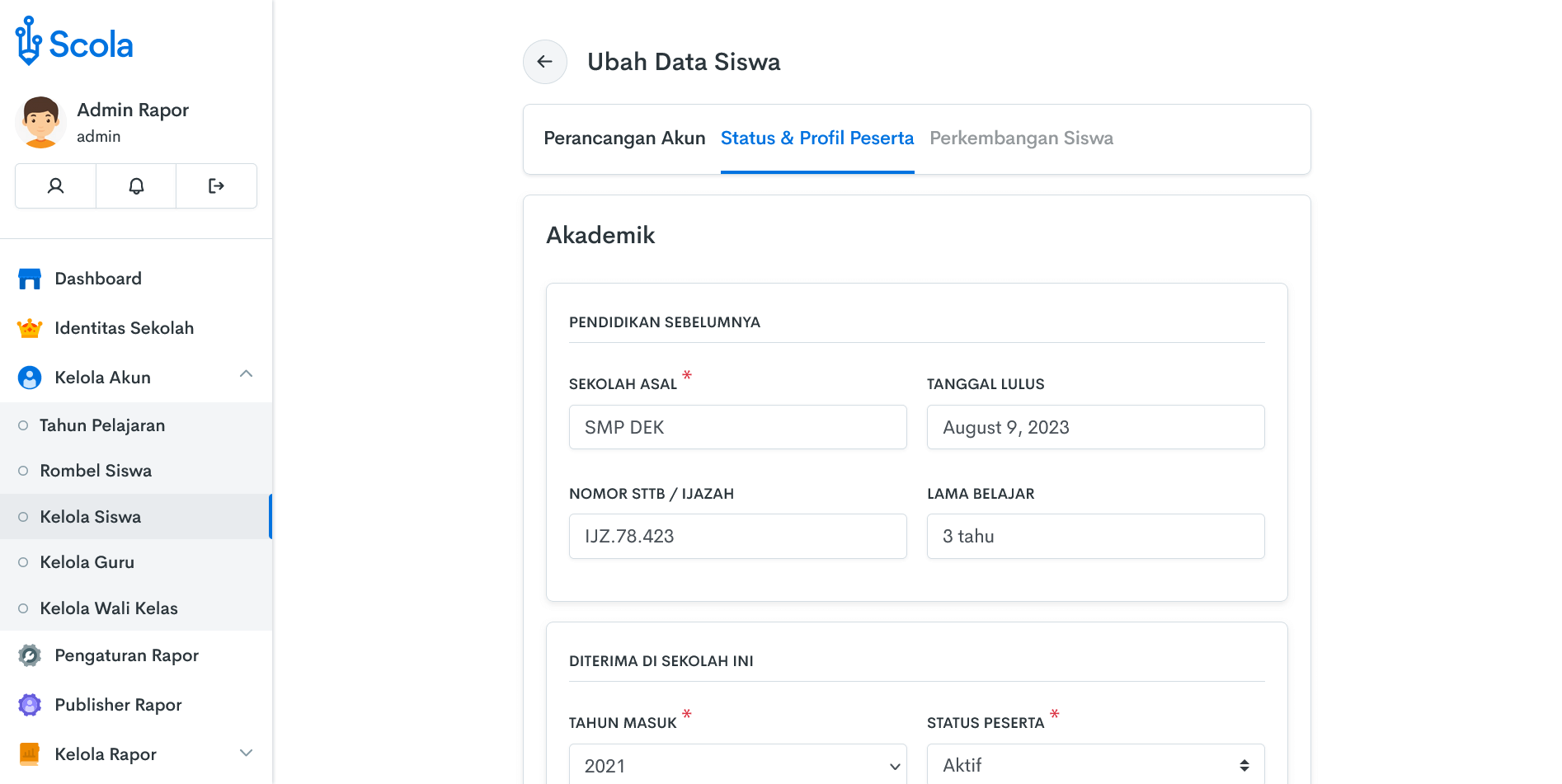Click the Tanggal Lulus date field
1562x784 pixels.
(x=1095, y=427)
